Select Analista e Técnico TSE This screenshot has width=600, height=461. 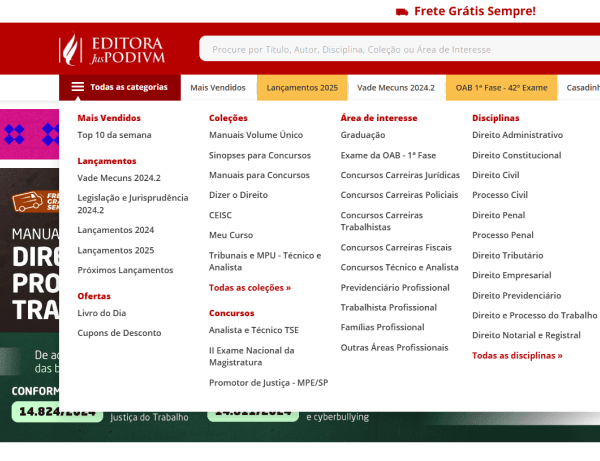tap(254, 330)
